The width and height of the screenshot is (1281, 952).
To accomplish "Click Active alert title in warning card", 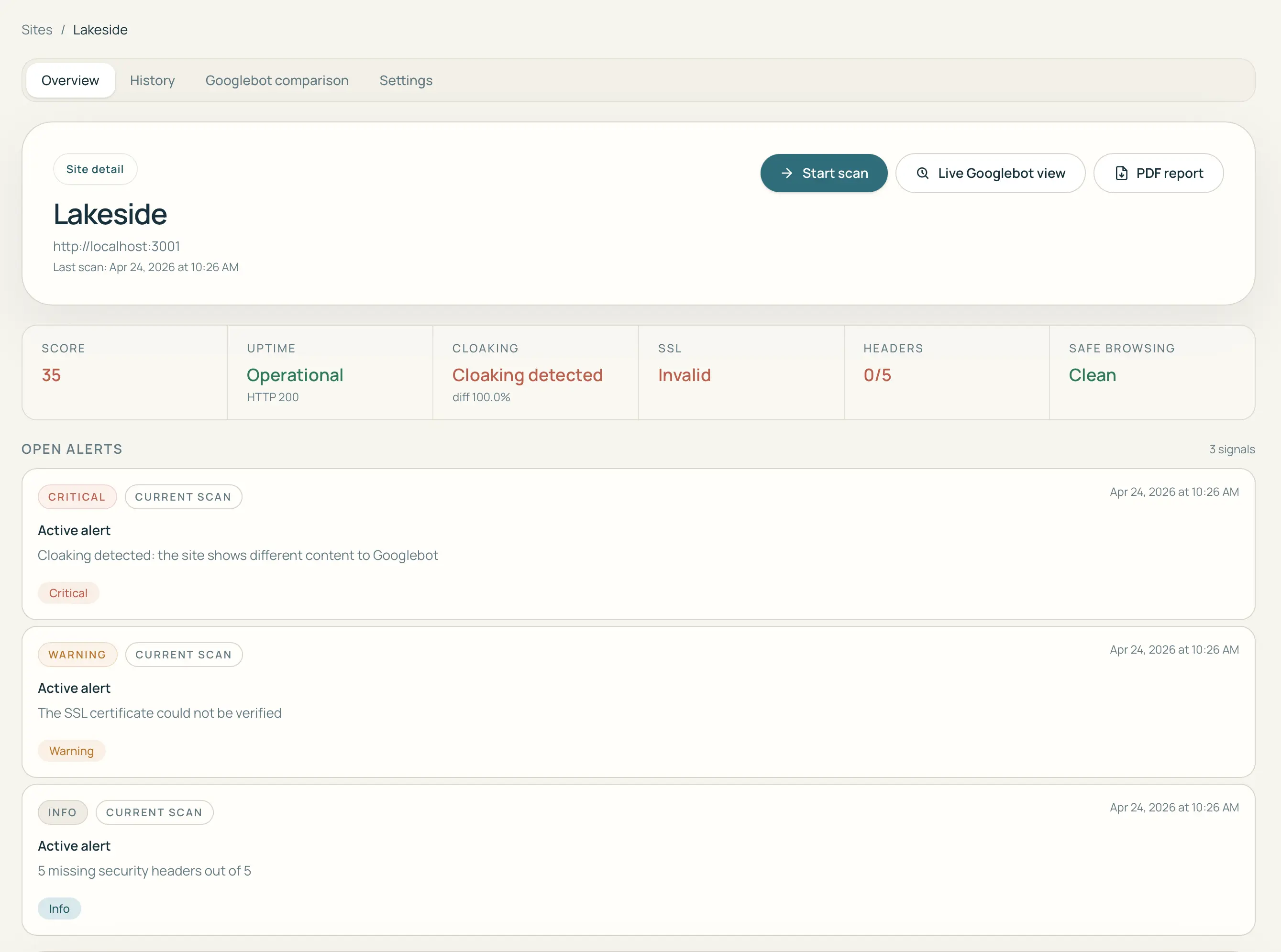I will tap(74, 688).
